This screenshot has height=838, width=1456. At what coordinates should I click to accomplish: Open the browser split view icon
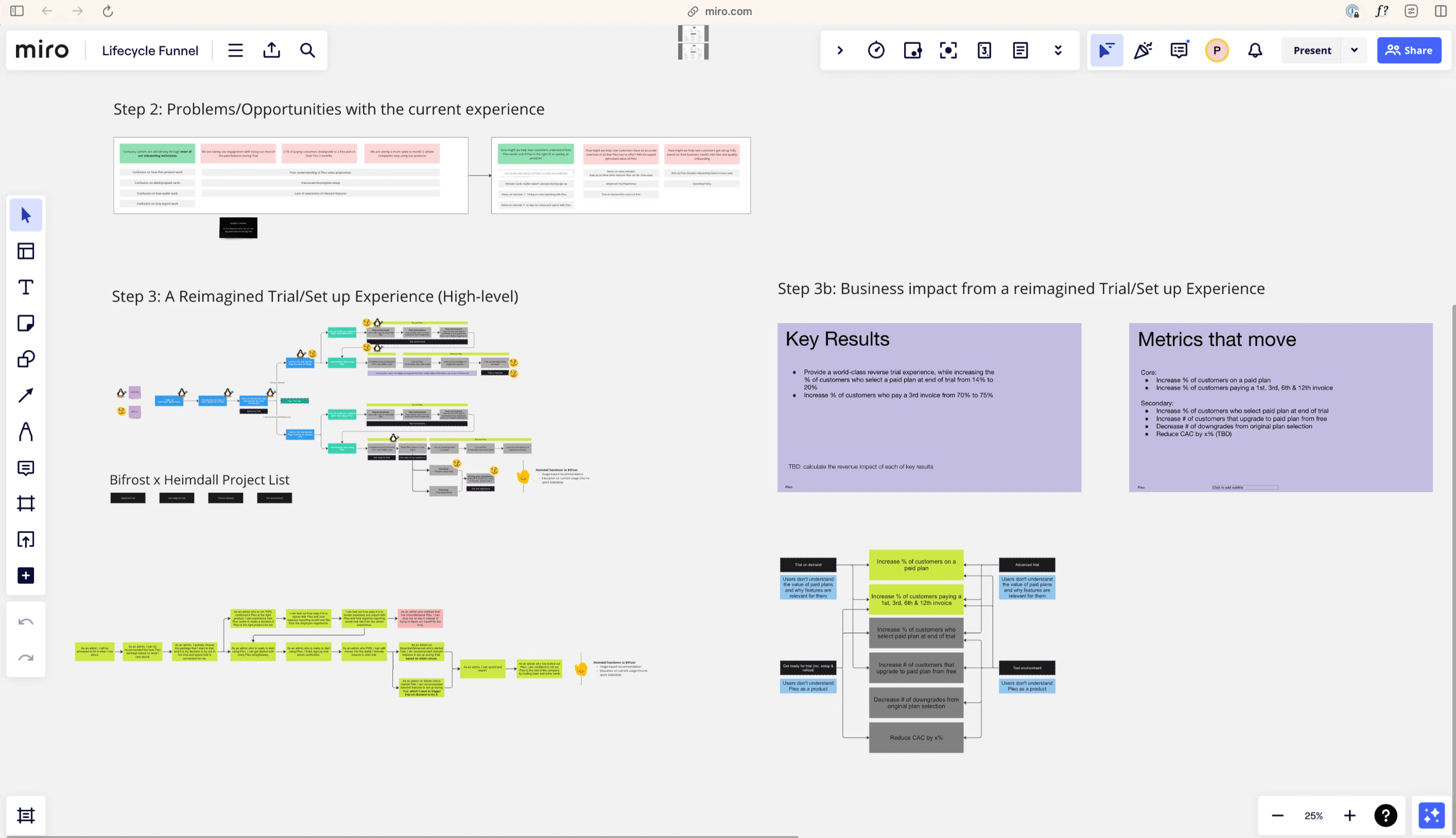tap(1441, 11)
